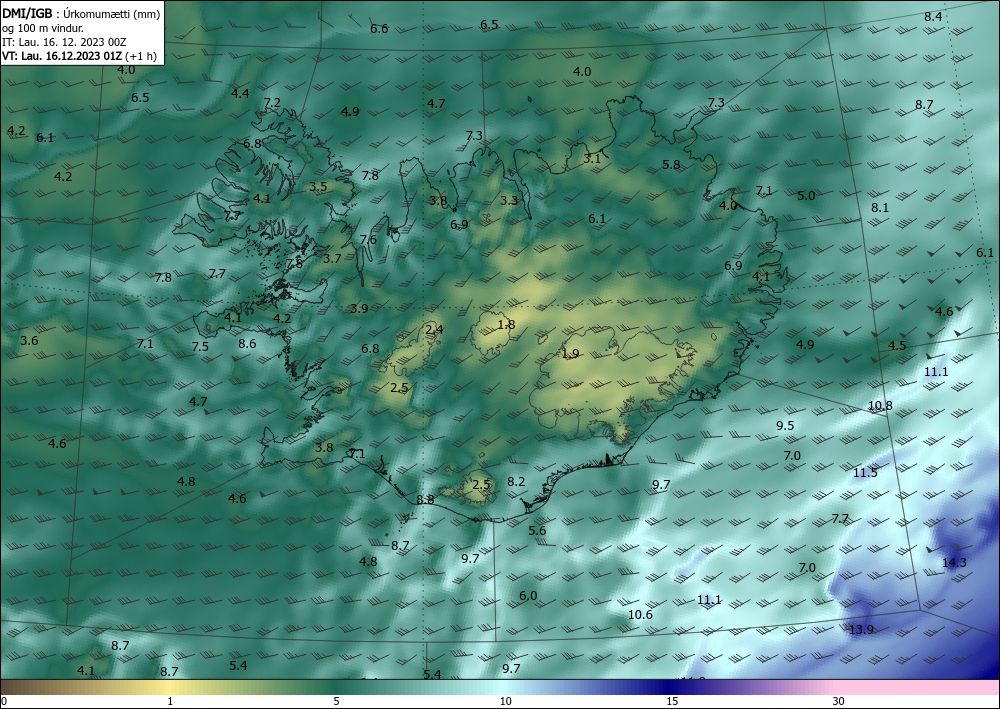
Task: Click the 5.0 map value
Action: click(806, 196)
